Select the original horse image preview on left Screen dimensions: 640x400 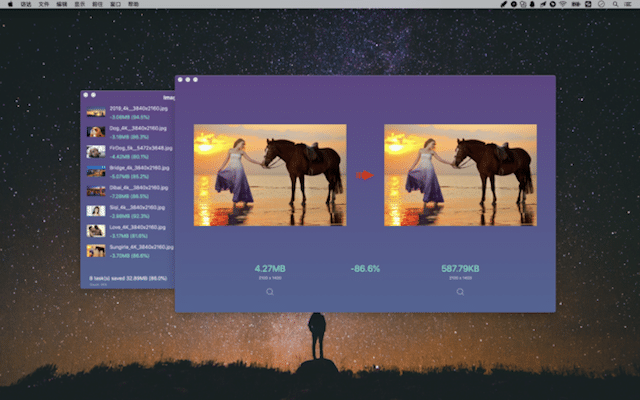[x=270, y=175]
